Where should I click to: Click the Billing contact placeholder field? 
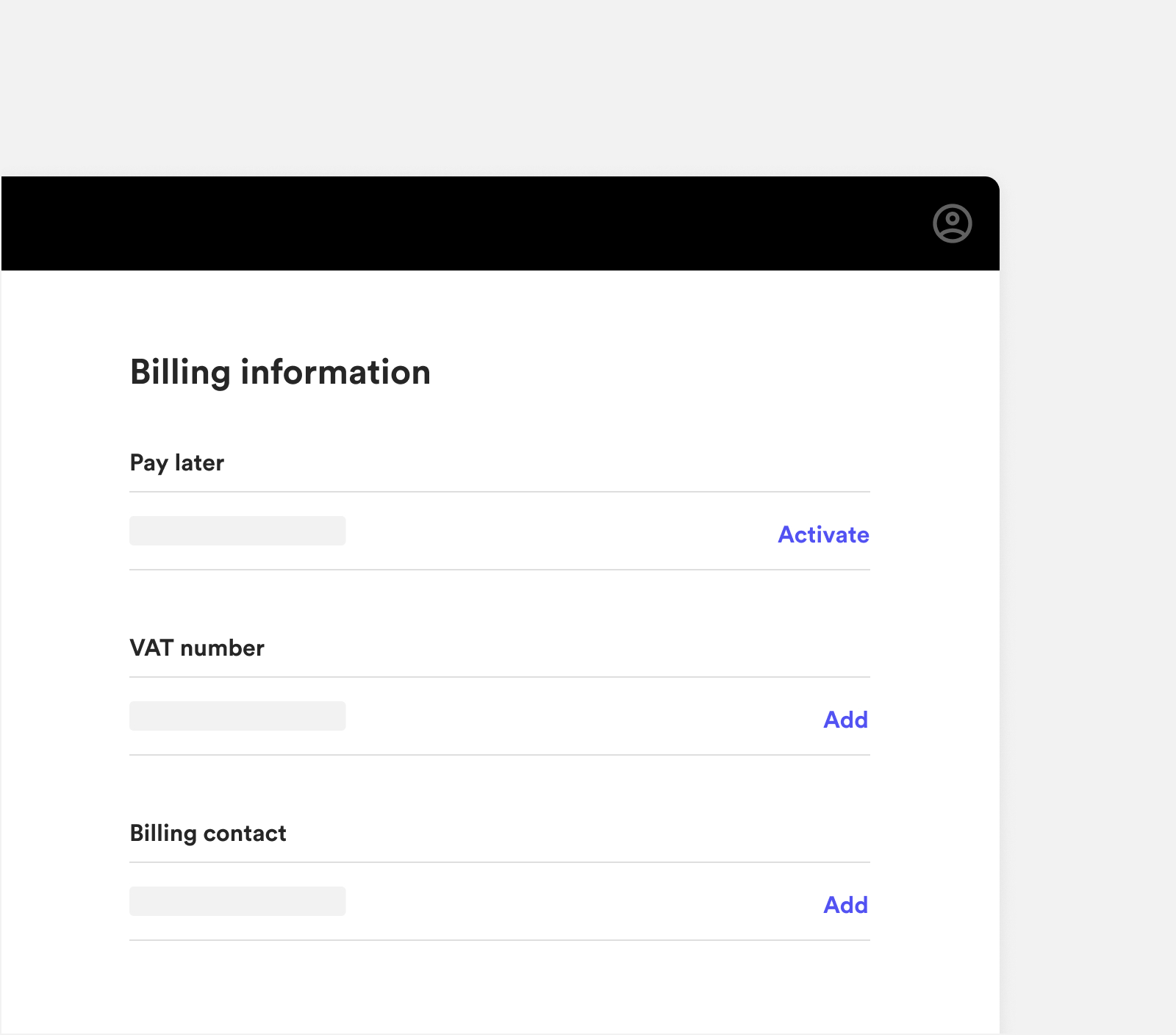point(237,901)
